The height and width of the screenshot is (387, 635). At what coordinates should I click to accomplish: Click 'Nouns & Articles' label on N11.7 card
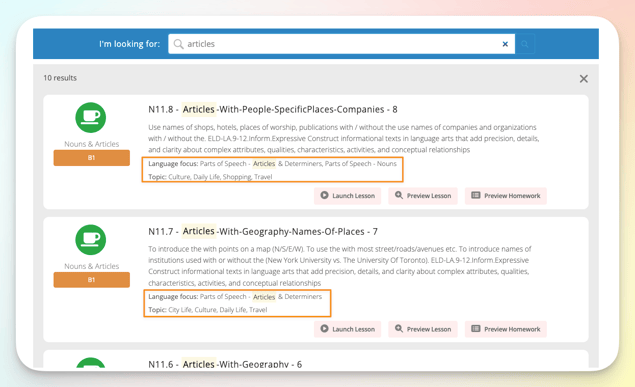(x=92, y=266)
